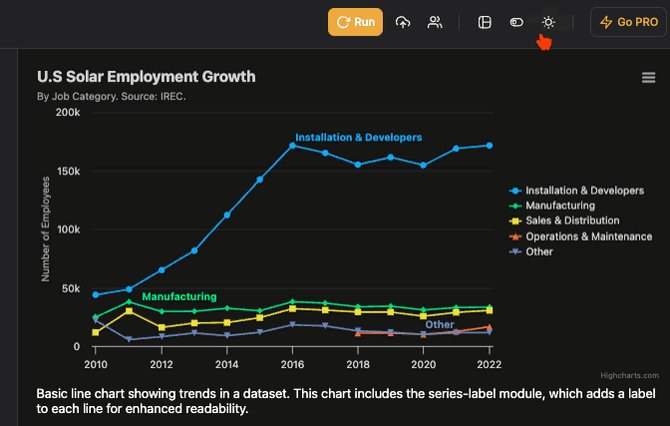
Task: Toggle Sales & Distribution legend series
Action: tap(564, 220)
